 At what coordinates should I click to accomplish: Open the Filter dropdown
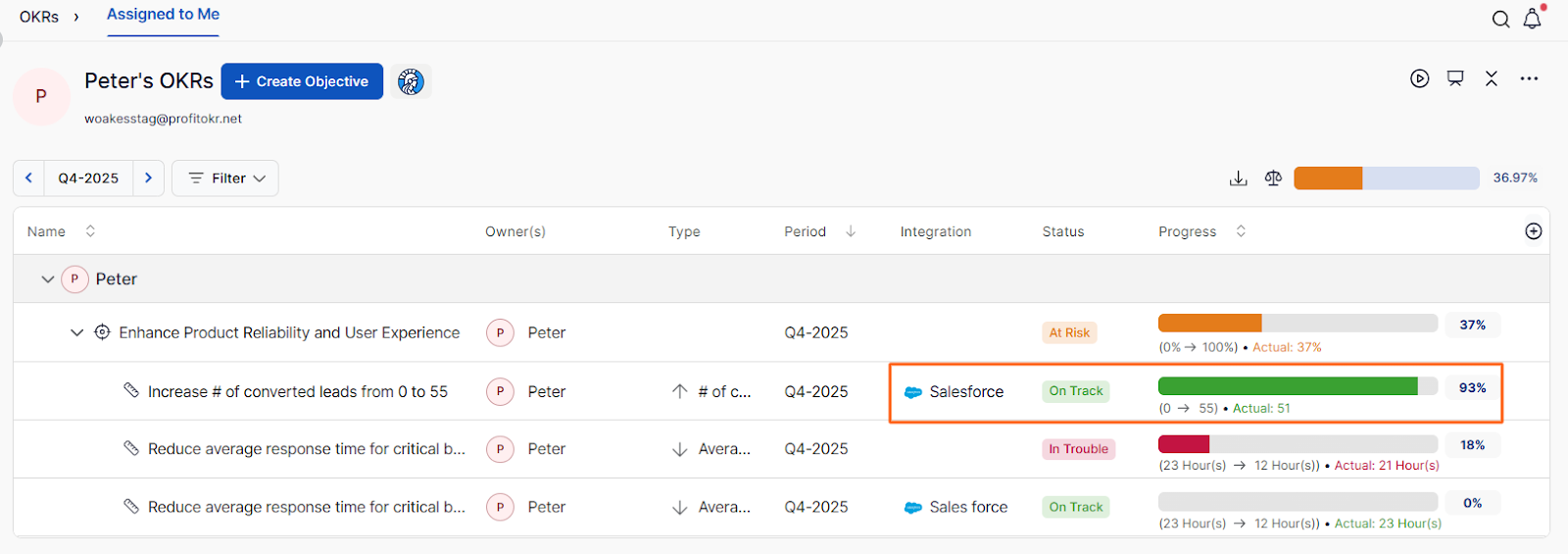[225, 177]
